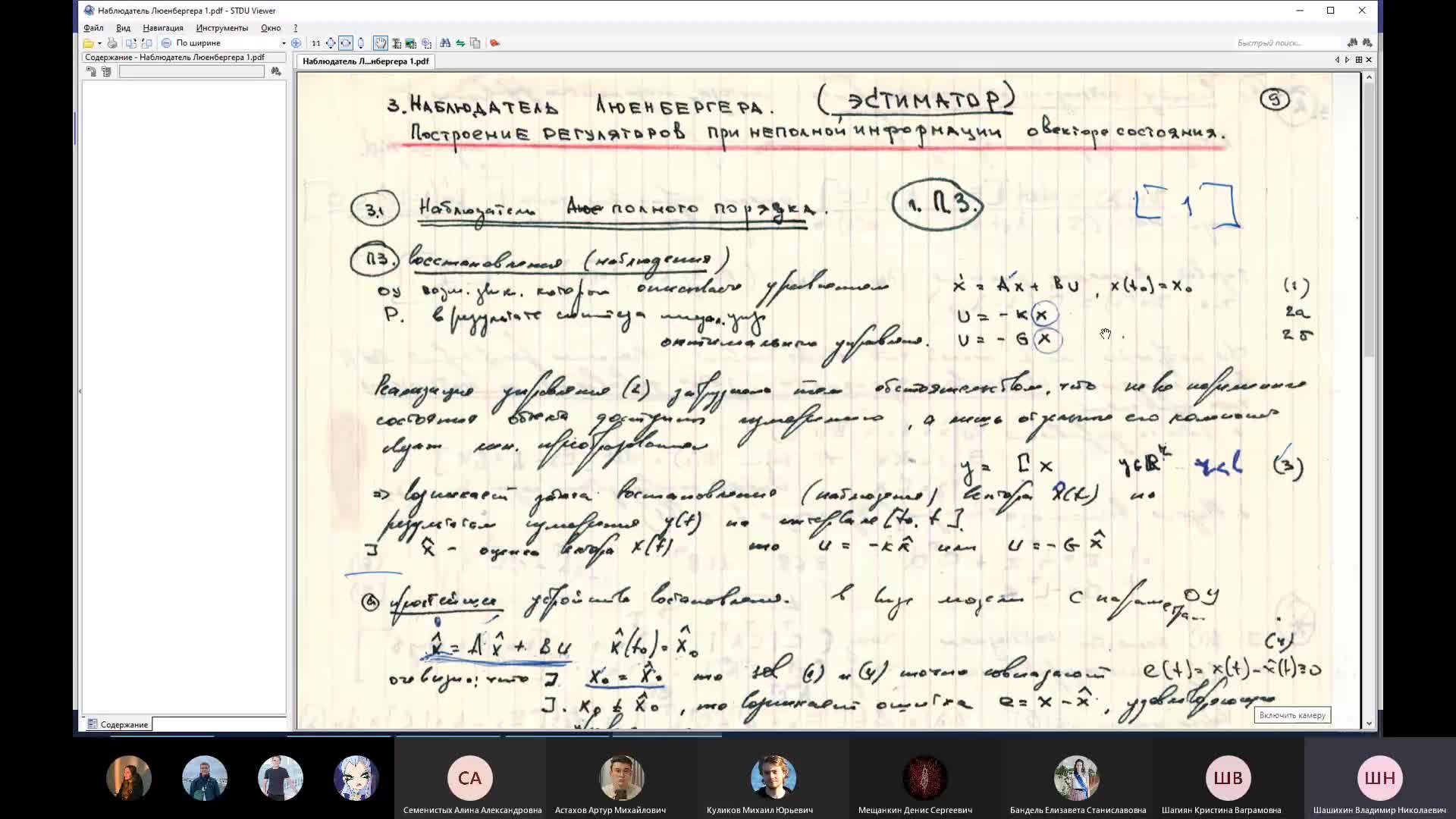Select the Наблюдатель Л...нбергера 1.pdf tab

click(366, 61)
